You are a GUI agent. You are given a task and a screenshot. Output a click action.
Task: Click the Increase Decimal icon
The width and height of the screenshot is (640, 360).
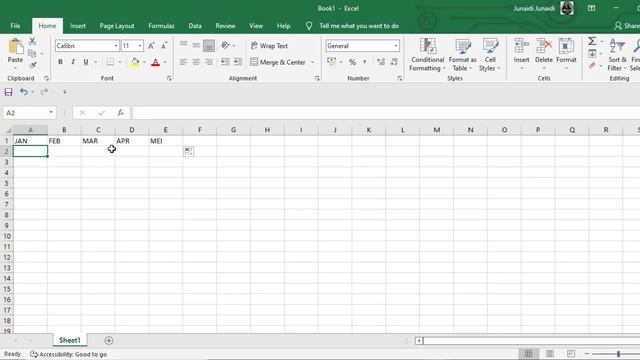(381, 62)
